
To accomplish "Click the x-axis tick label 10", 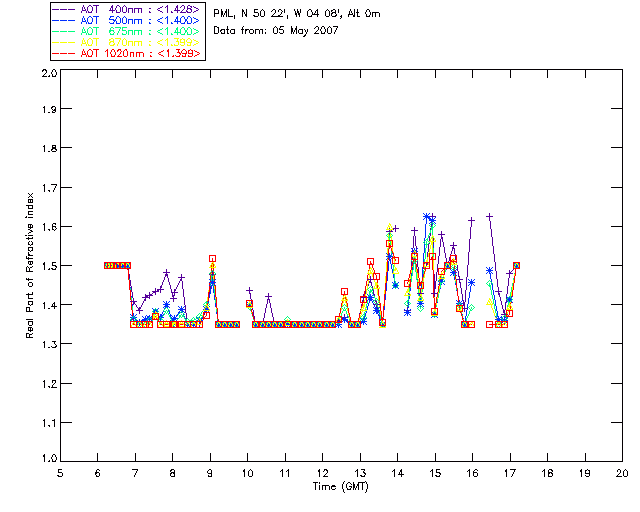I will (x=247, y=473).
